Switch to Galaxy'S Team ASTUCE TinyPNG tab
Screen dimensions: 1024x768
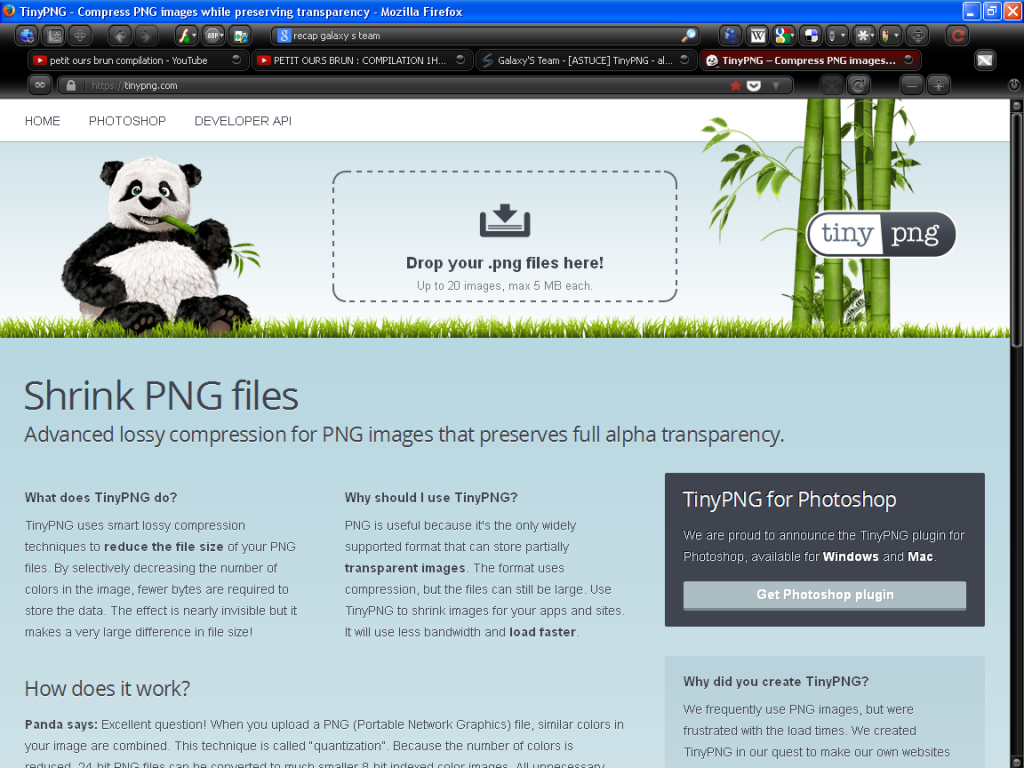(586, 60)
